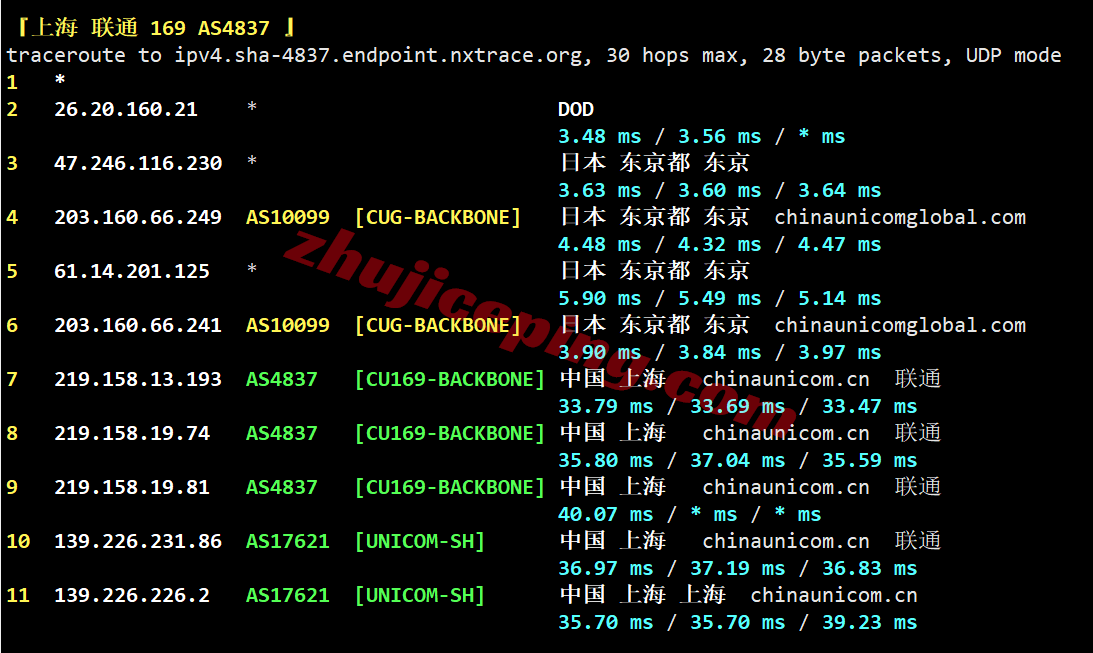Click AS17621 on hop 11

pos(287,595)
